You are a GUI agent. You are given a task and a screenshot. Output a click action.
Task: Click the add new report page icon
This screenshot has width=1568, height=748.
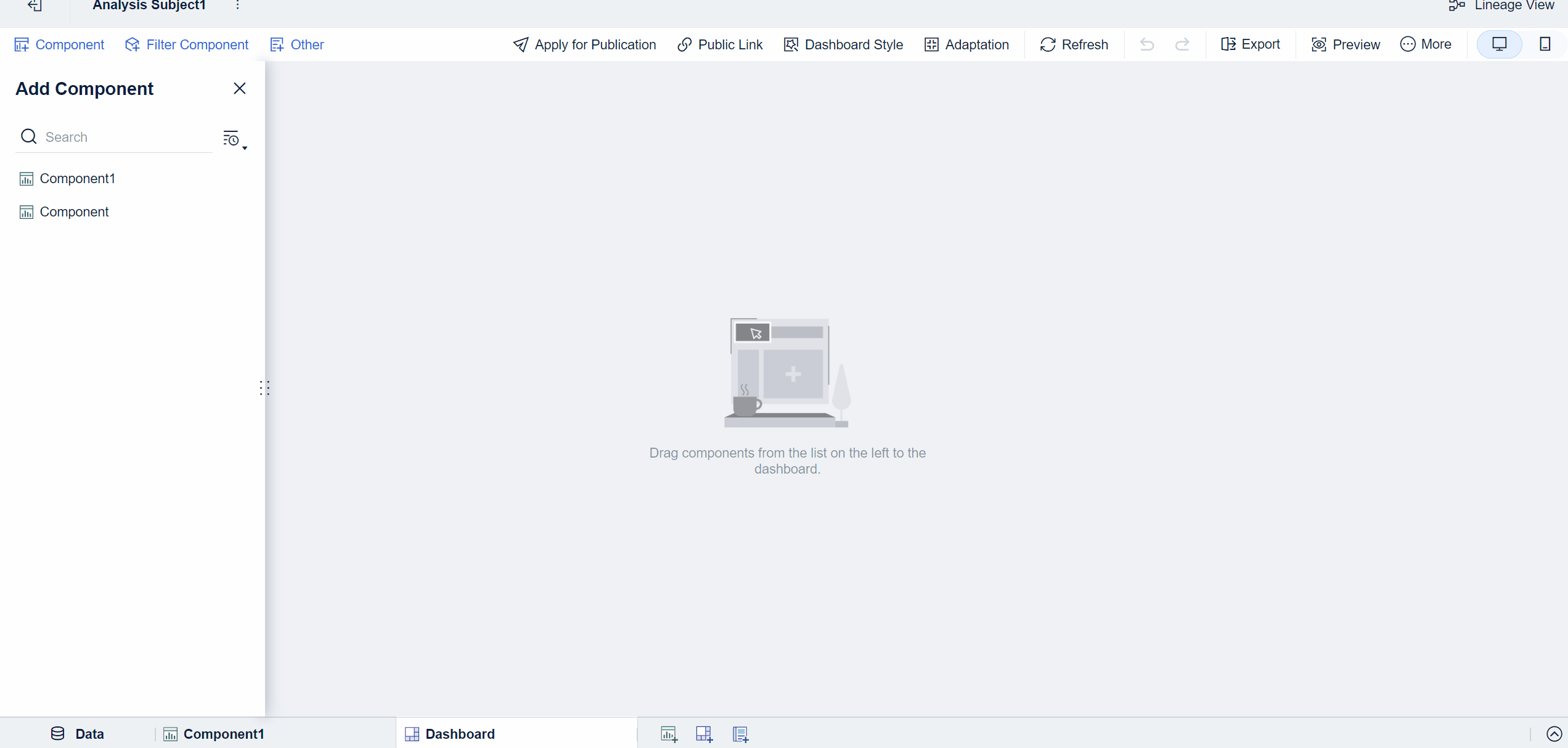(740, 734)
